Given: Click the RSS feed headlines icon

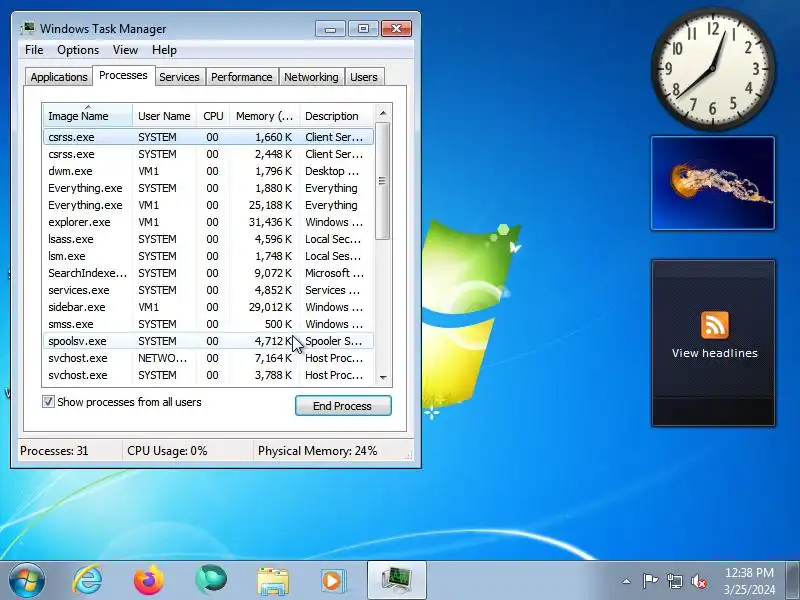Looking at the screenshot, I should pos(714,325).
